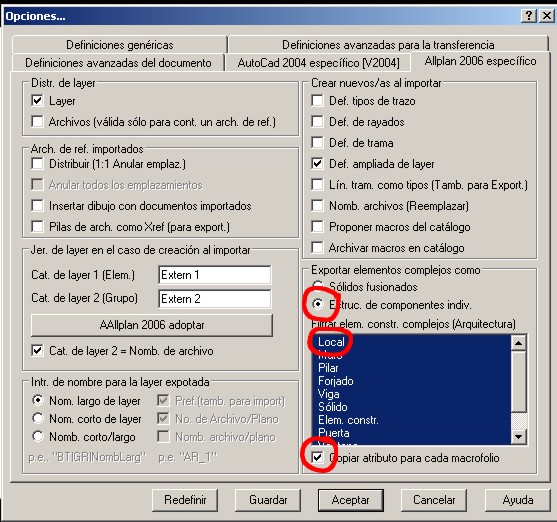557x522 pixels.
Task: Click AAllplan 2006 adoptar button
Action: pos(152,325)
